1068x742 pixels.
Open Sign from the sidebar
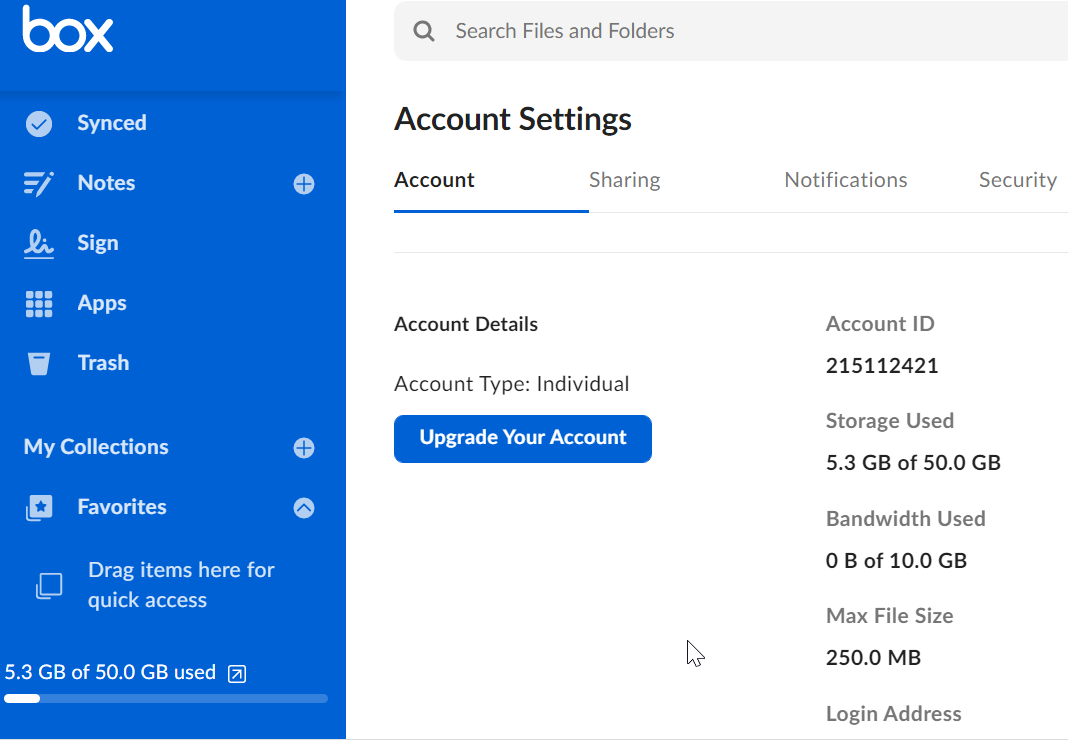pos(98,243)
